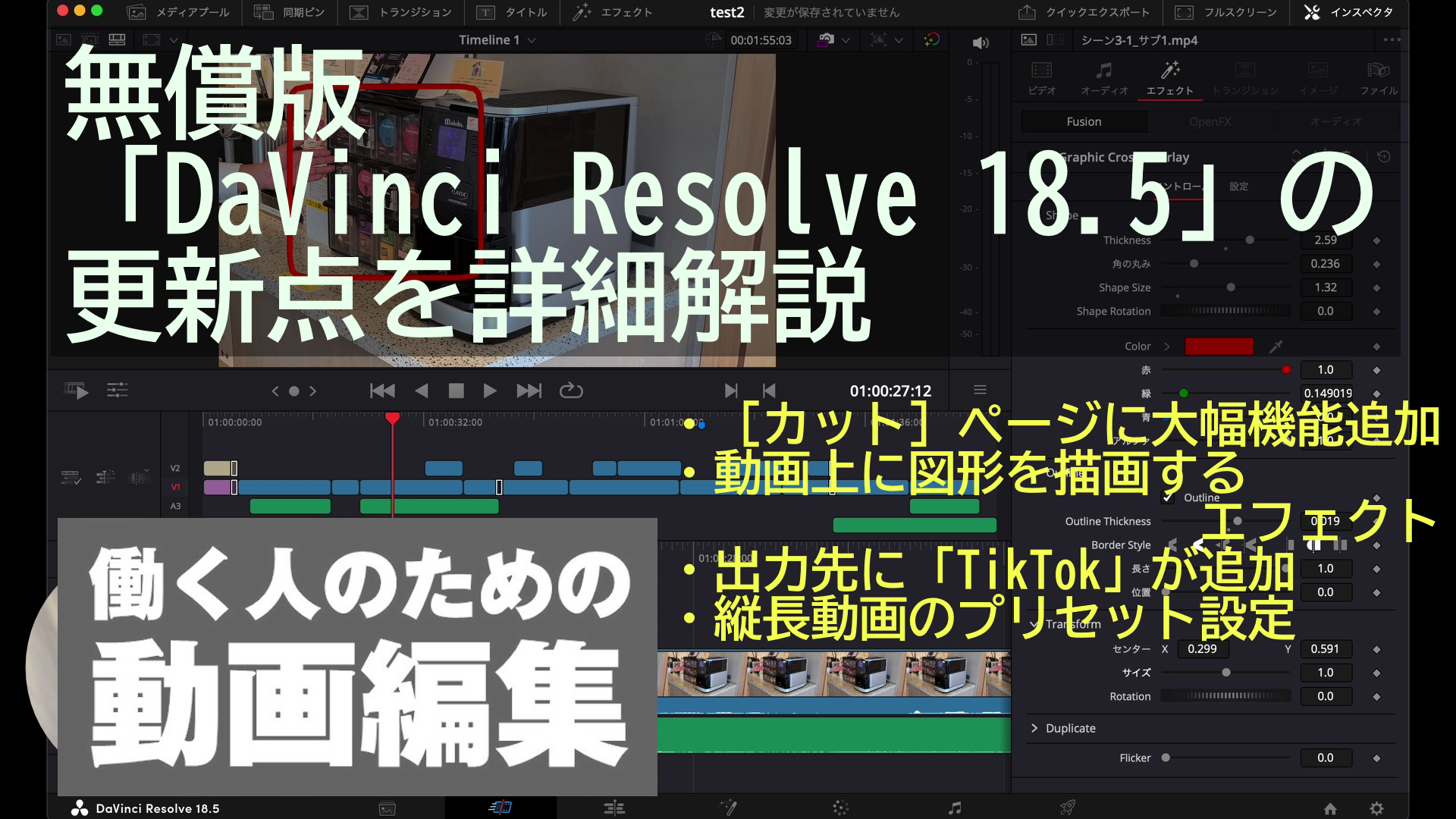Open the red Color swatch picker
The image size is (1456, 819).
point(1219,346)
